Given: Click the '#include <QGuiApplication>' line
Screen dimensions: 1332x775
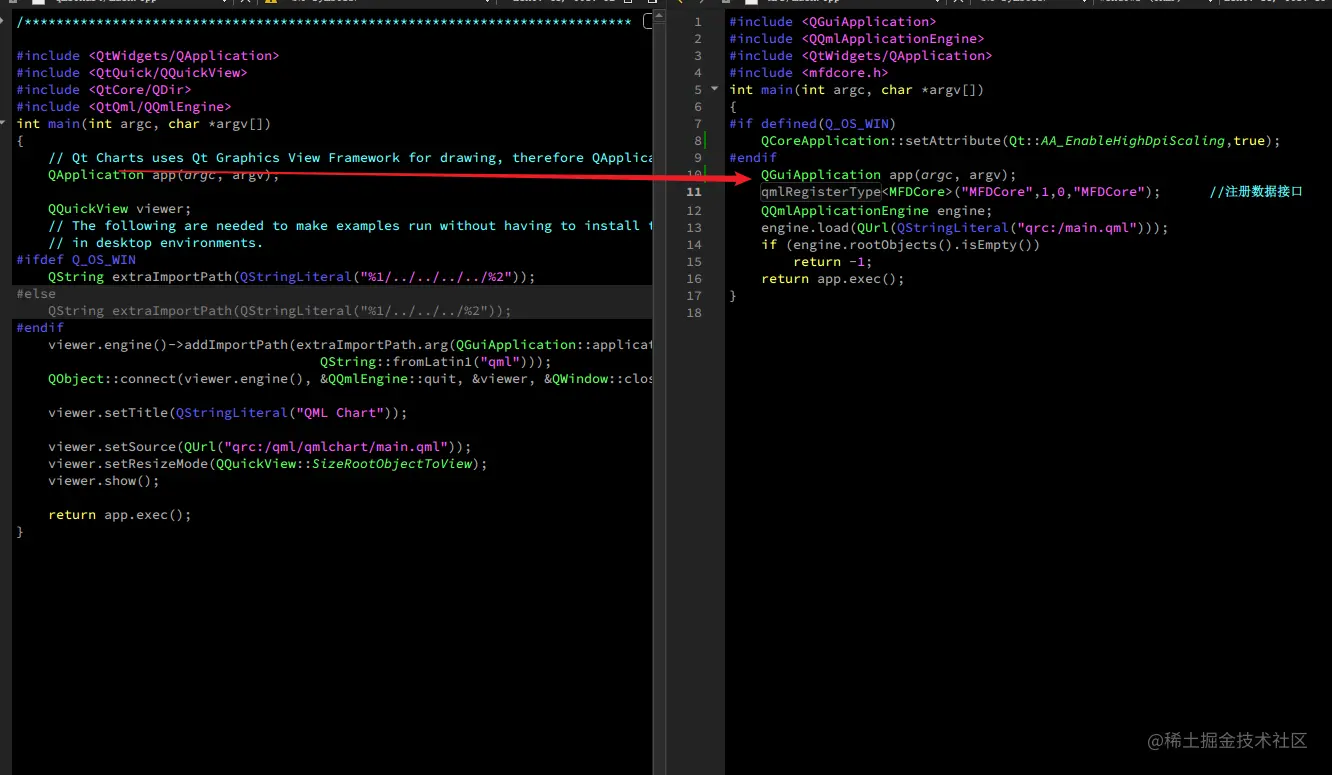Looking at the screenshot, I should [x=833, y=22].
